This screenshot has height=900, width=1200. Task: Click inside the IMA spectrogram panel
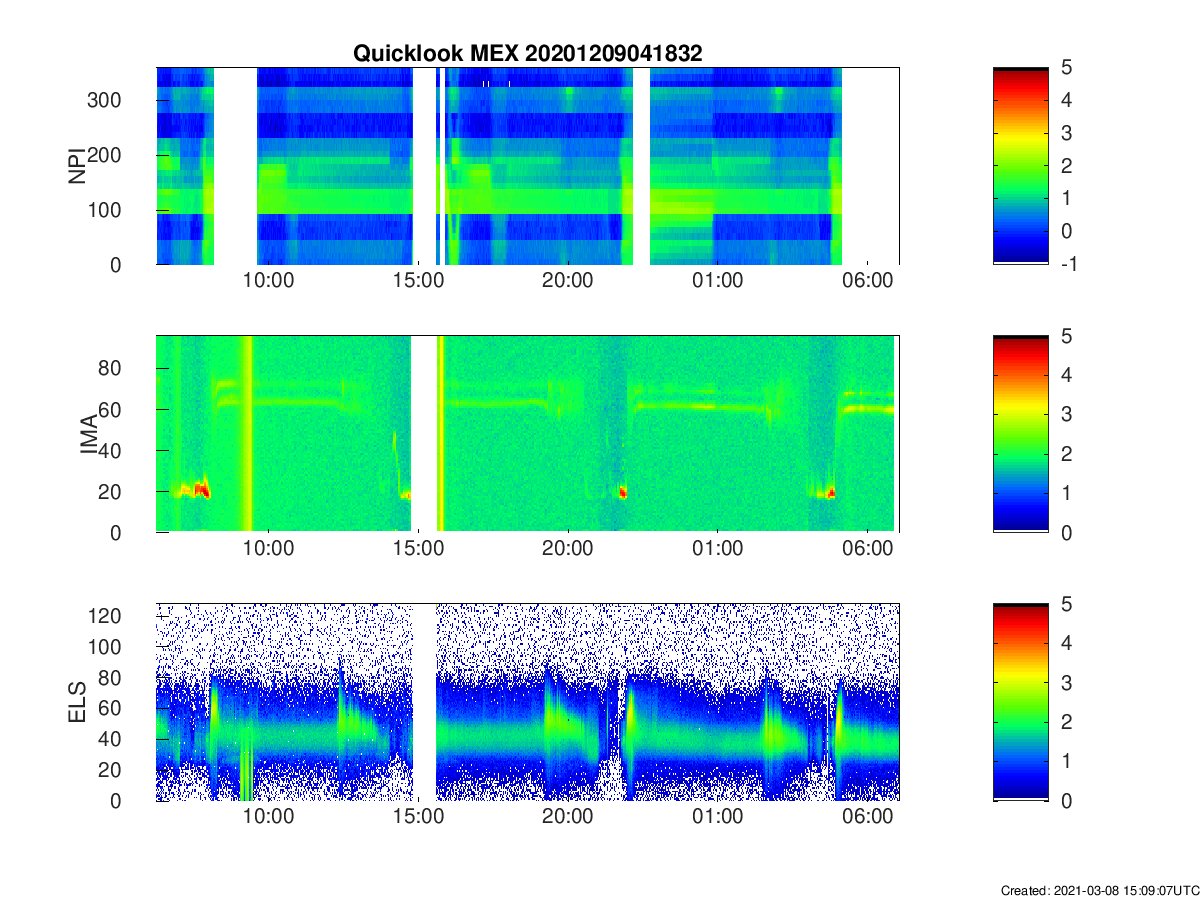[527, 434]
